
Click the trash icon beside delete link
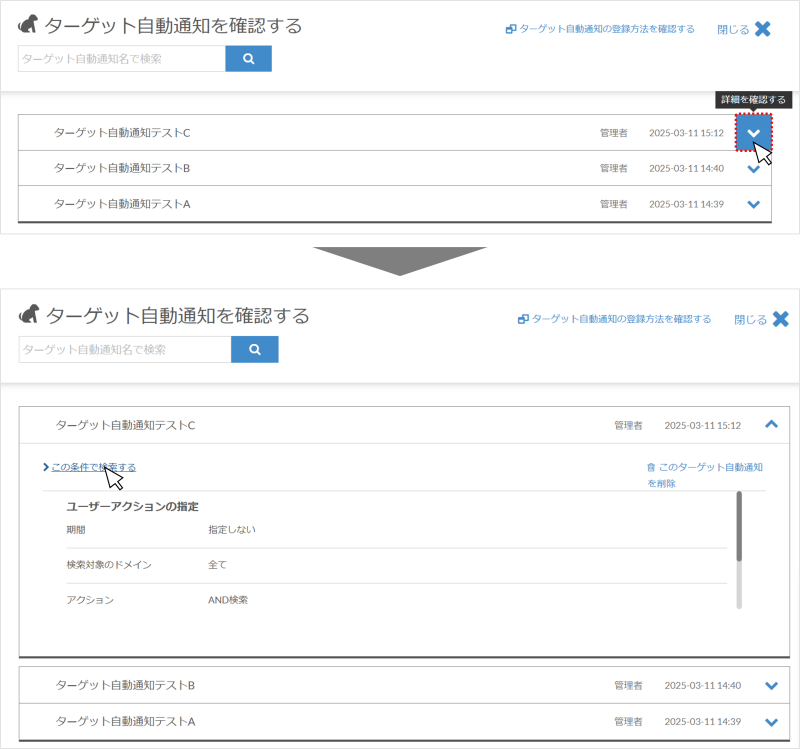click(x=651, y=467)
